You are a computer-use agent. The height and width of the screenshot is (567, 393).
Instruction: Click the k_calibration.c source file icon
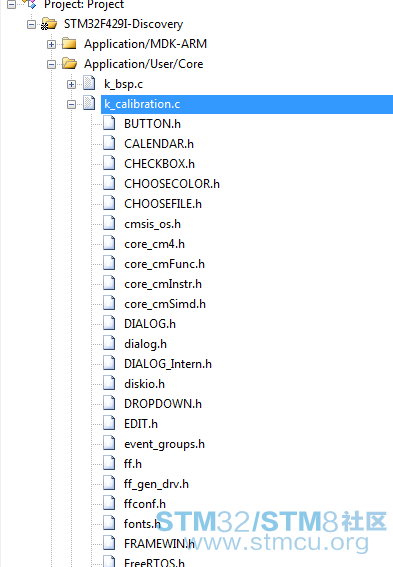[x=89, y=103]
